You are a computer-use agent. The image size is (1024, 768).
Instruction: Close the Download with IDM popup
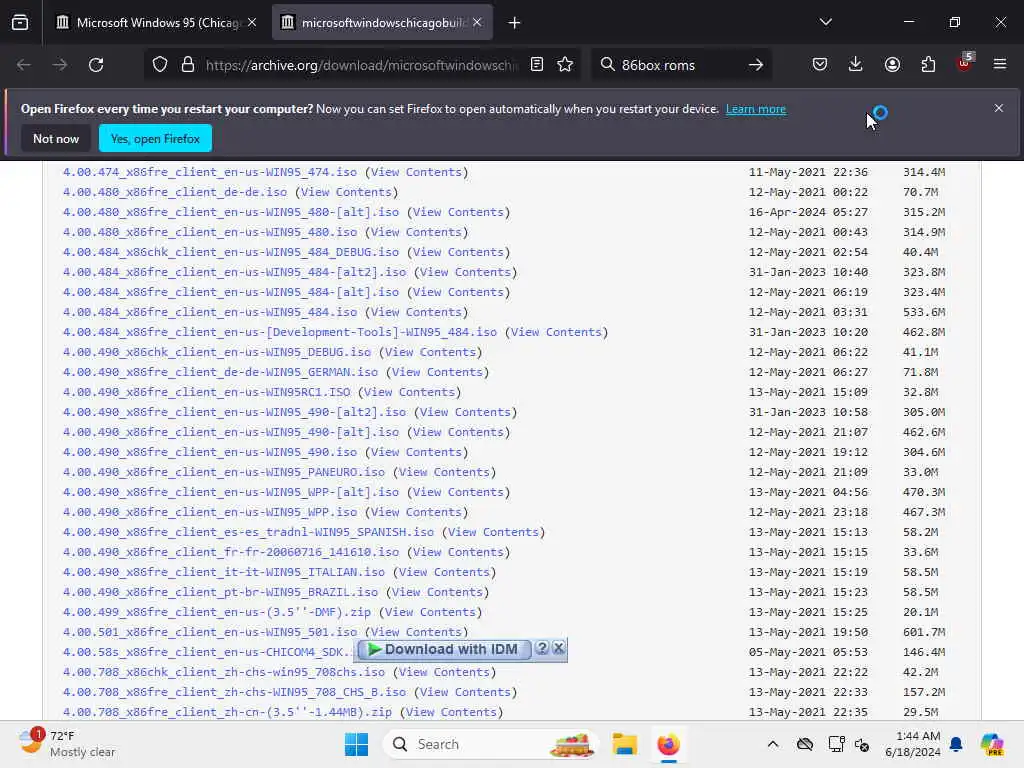tap(559, 648)
